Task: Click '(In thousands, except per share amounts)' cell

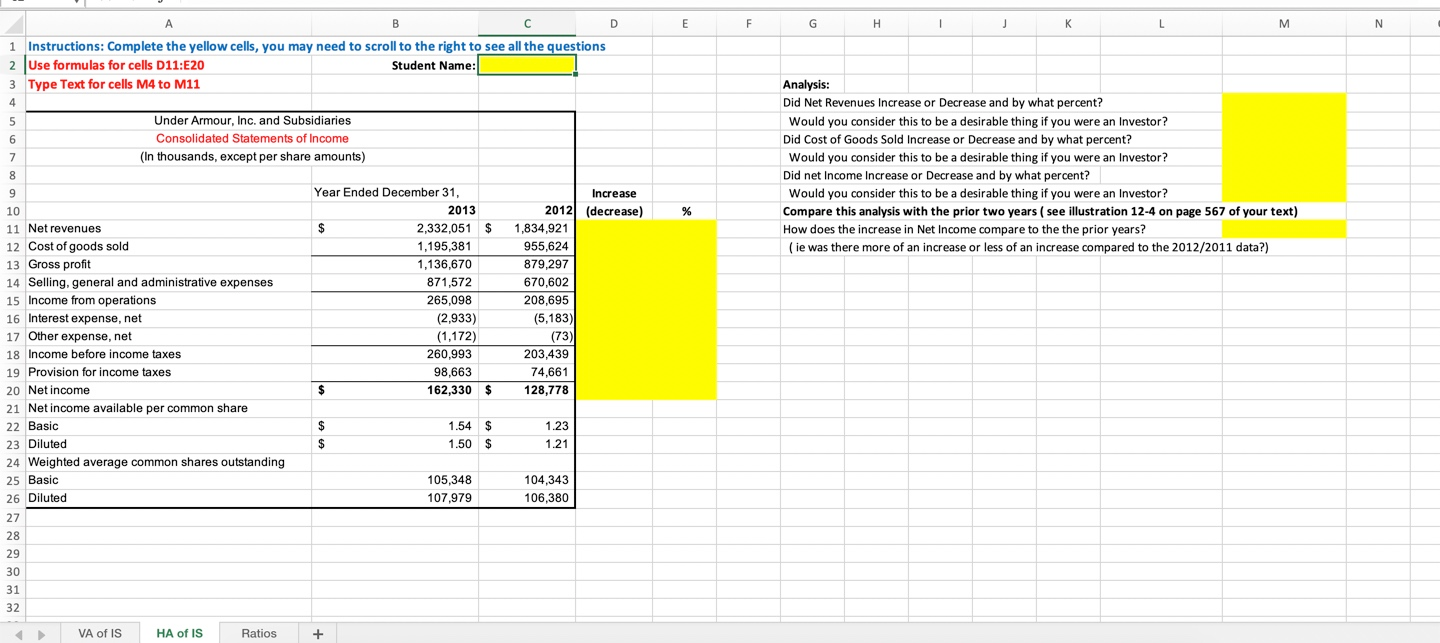Action: (x=252, y=156)
